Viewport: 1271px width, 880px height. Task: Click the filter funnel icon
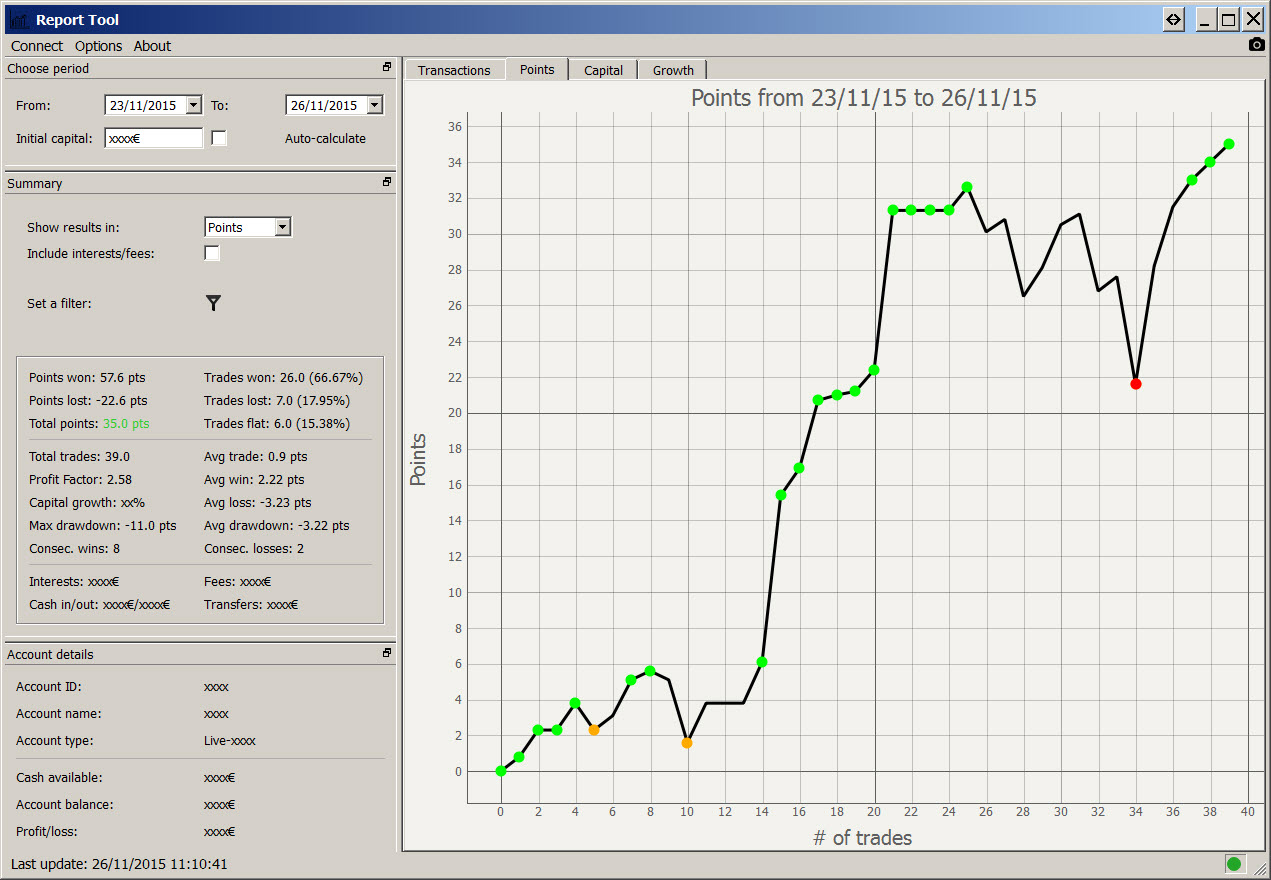(x=213, y=303)
